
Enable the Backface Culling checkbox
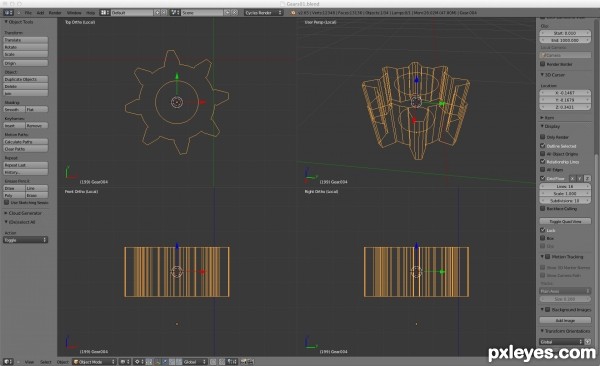[543, 208]
